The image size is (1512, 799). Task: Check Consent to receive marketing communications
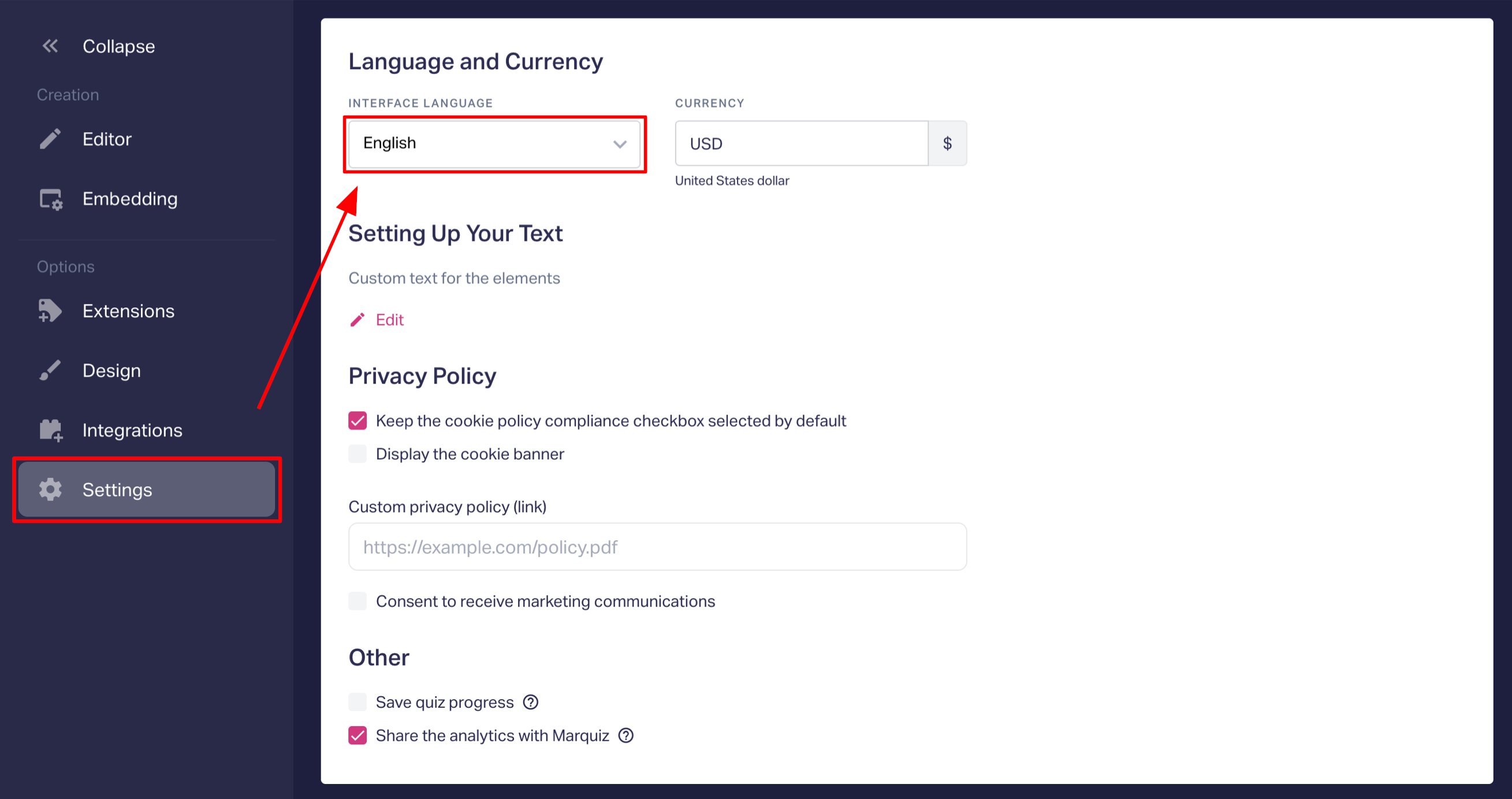[x=357, y=601]
